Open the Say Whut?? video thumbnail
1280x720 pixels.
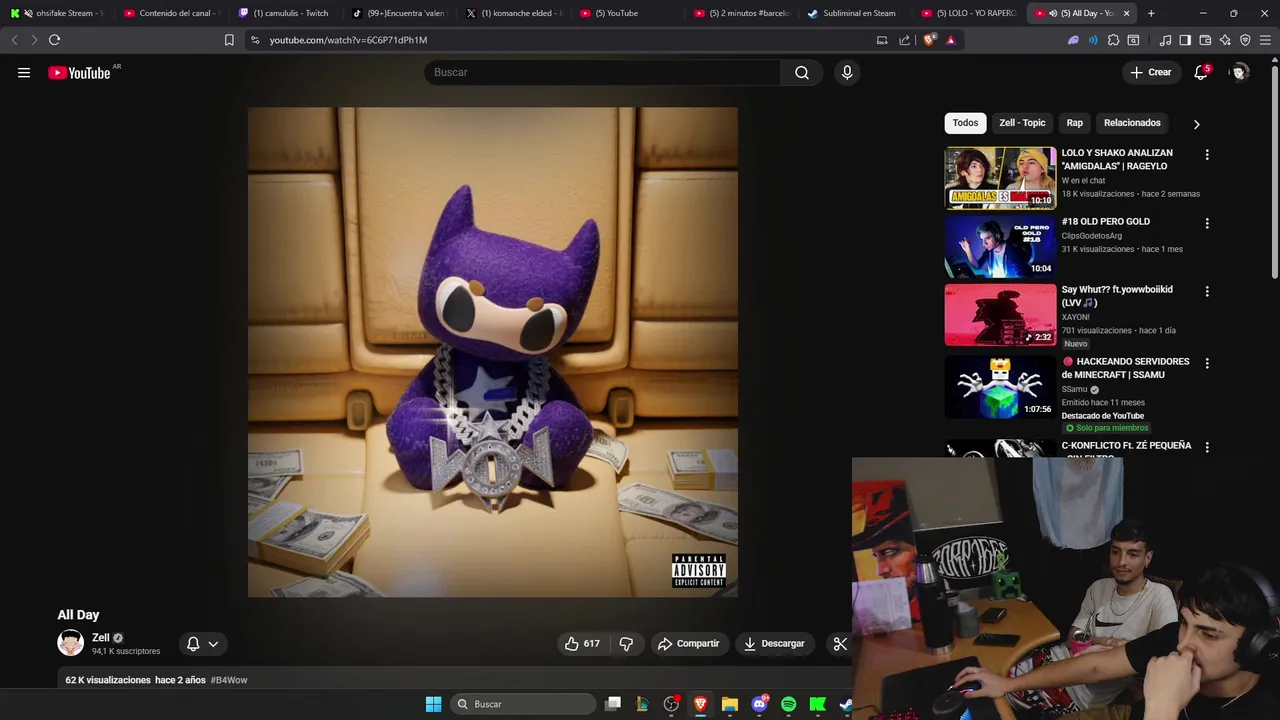(x=1000, y=315)
